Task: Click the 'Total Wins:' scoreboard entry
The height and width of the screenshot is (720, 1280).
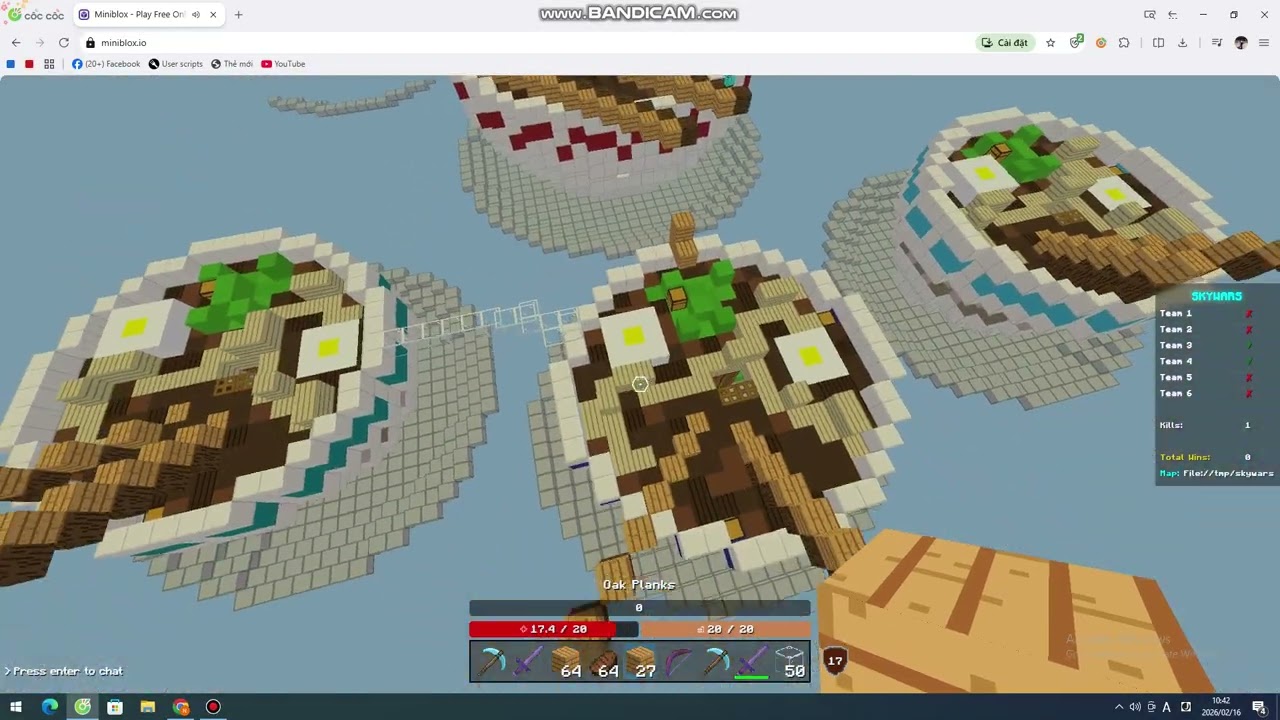Action: pyautogui.click(x=1206, y=457)
